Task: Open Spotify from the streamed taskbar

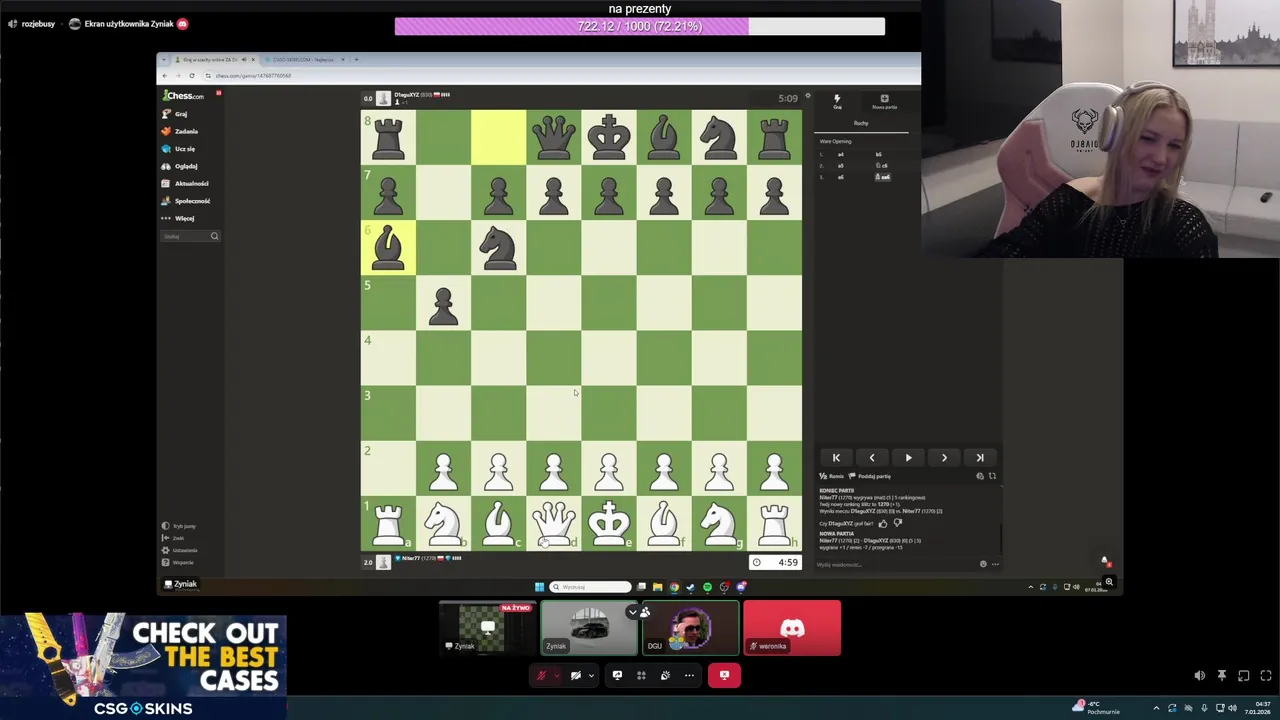Action: (x=707, y=587)
